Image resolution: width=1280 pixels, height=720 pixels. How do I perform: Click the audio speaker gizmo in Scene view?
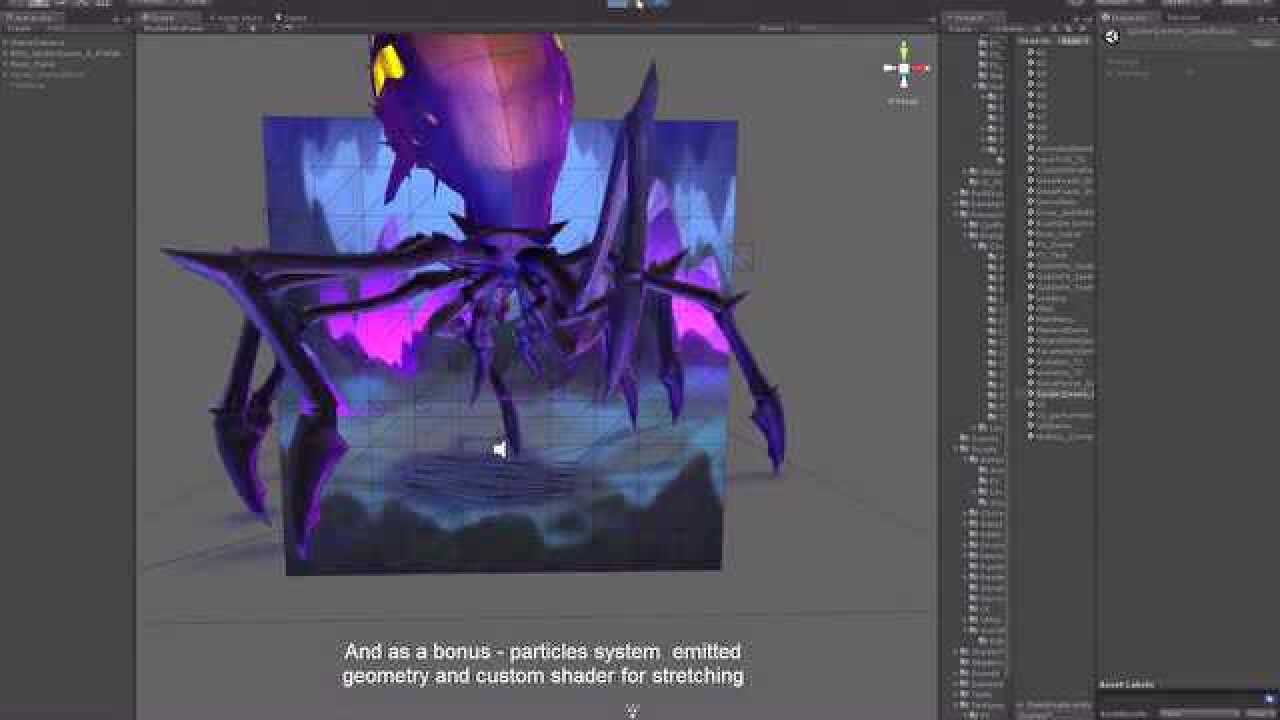click(497, 449)
